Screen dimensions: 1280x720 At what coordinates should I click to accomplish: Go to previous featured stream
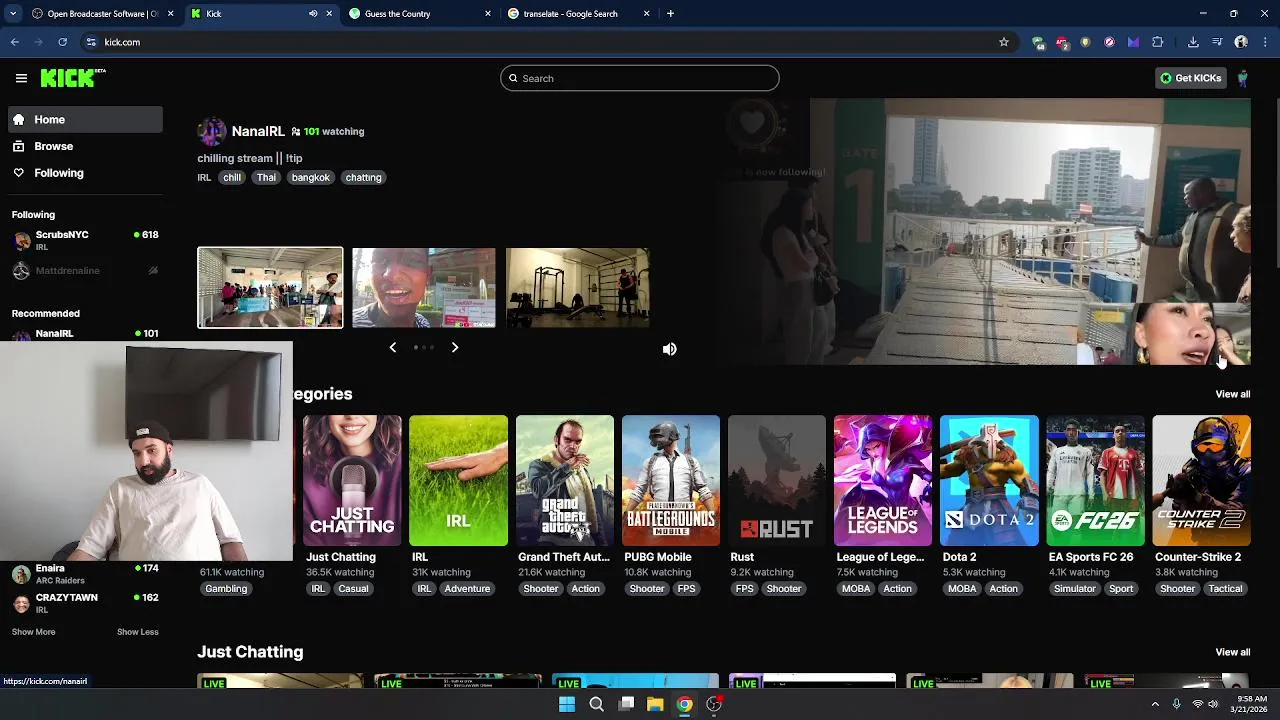coord(393,347)
